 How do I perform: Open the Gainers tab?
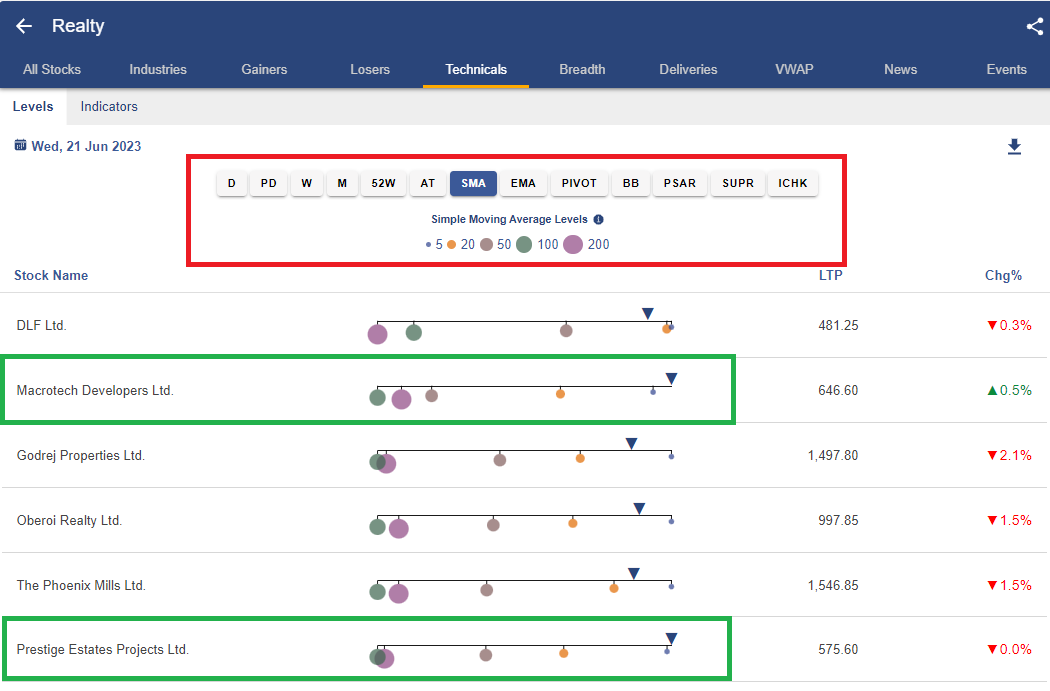(x=264, y=70)
